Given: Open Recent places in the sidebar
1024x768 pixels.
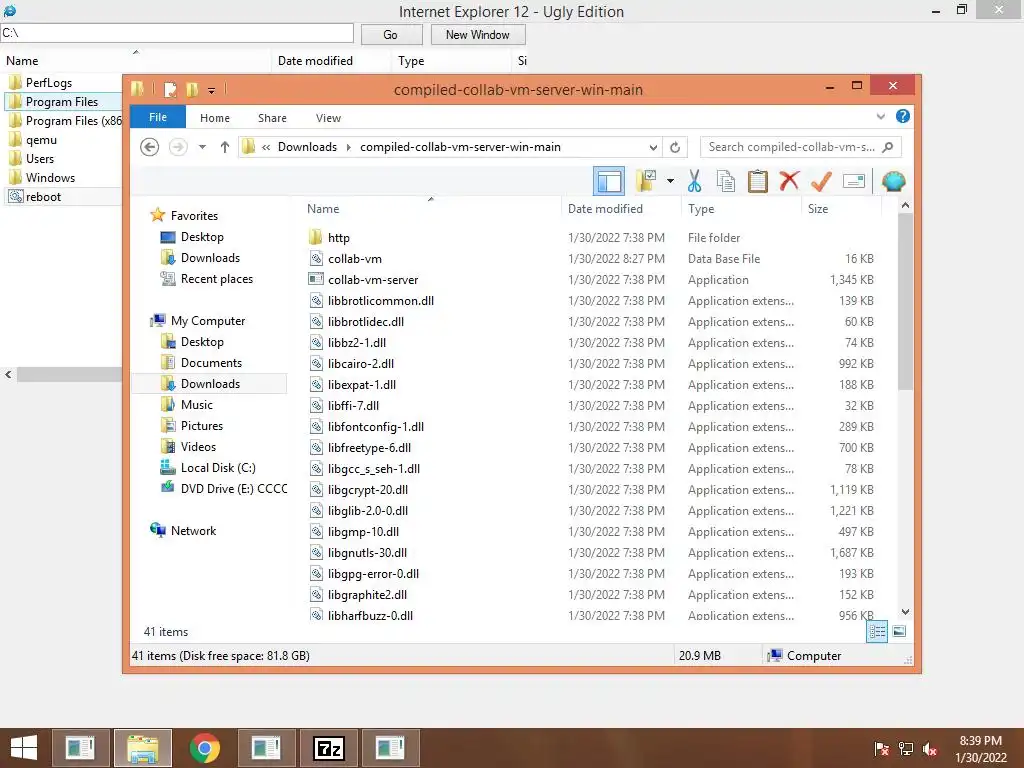Looking at the screenshot, I should (x=216, y=279).
